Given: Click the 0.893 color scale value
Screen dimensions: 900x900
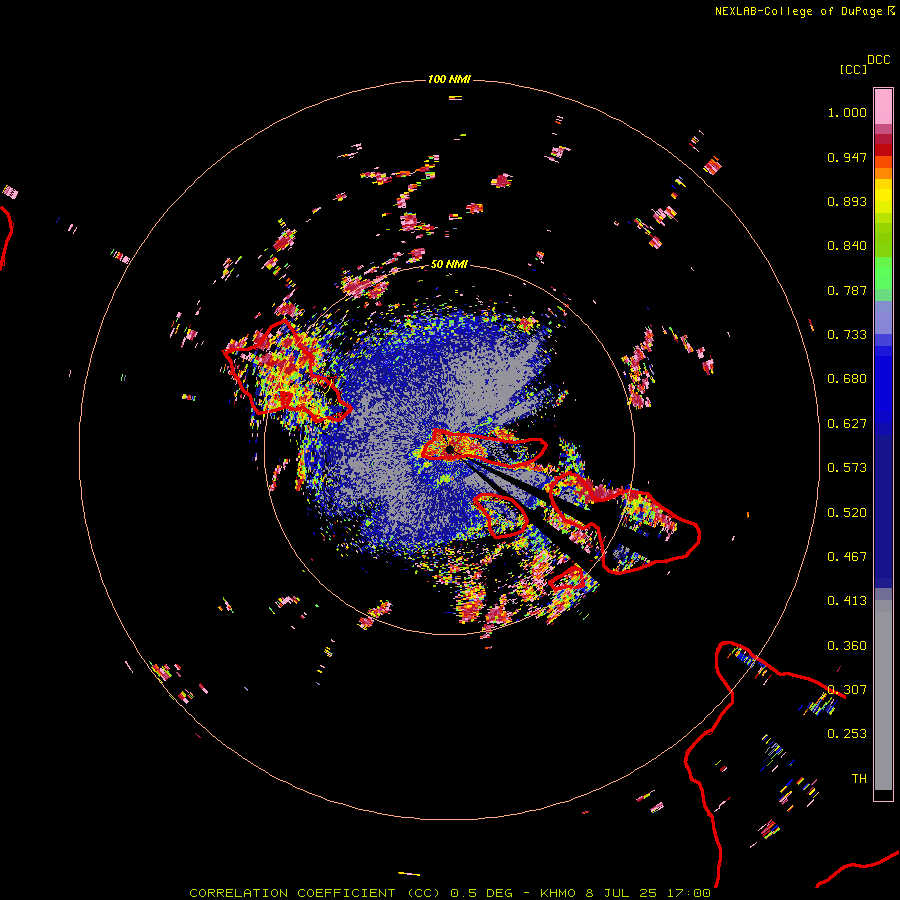Looking at the screenshot, I should click(x=847, y=201).
